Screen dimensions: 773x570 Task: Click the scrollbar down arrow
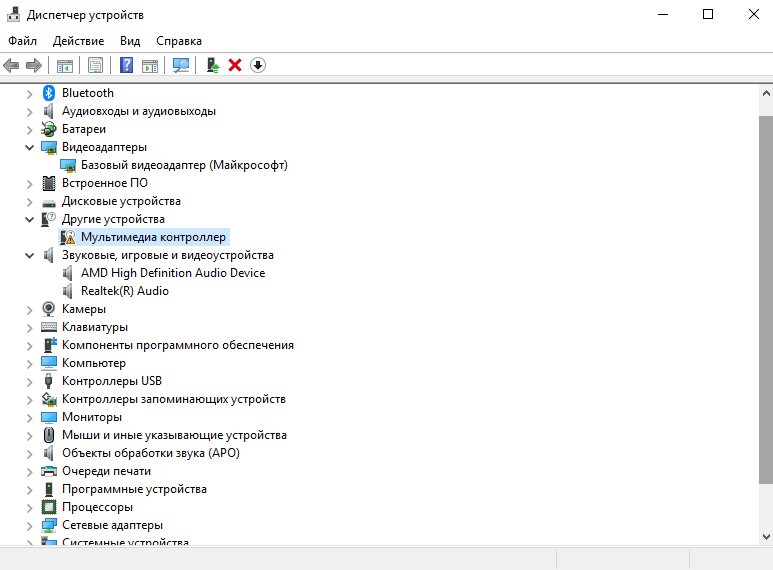766,537
